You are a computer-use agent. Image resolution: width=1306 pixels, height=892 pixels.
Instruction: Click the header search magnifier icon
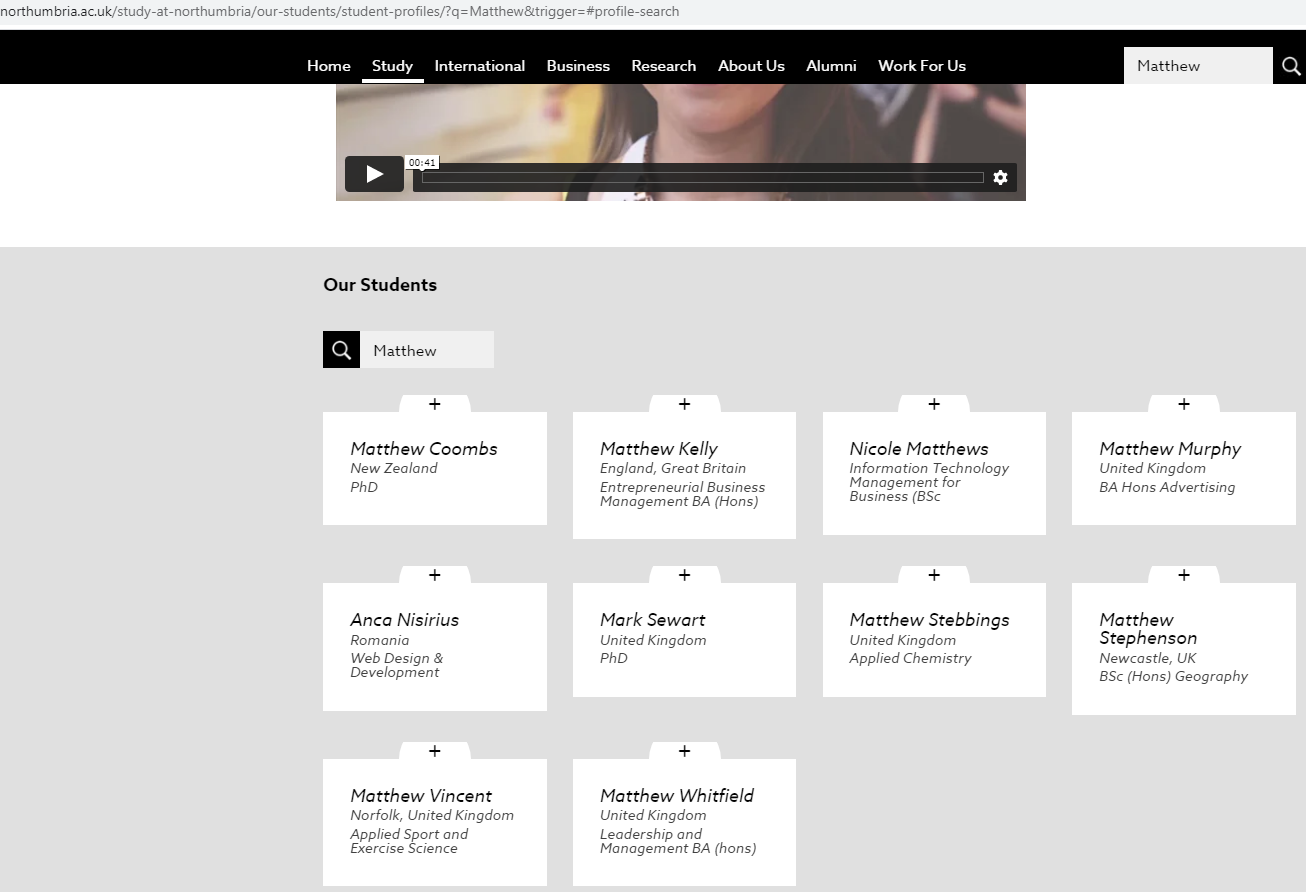pyautogui.click(x=1290, y=66)
